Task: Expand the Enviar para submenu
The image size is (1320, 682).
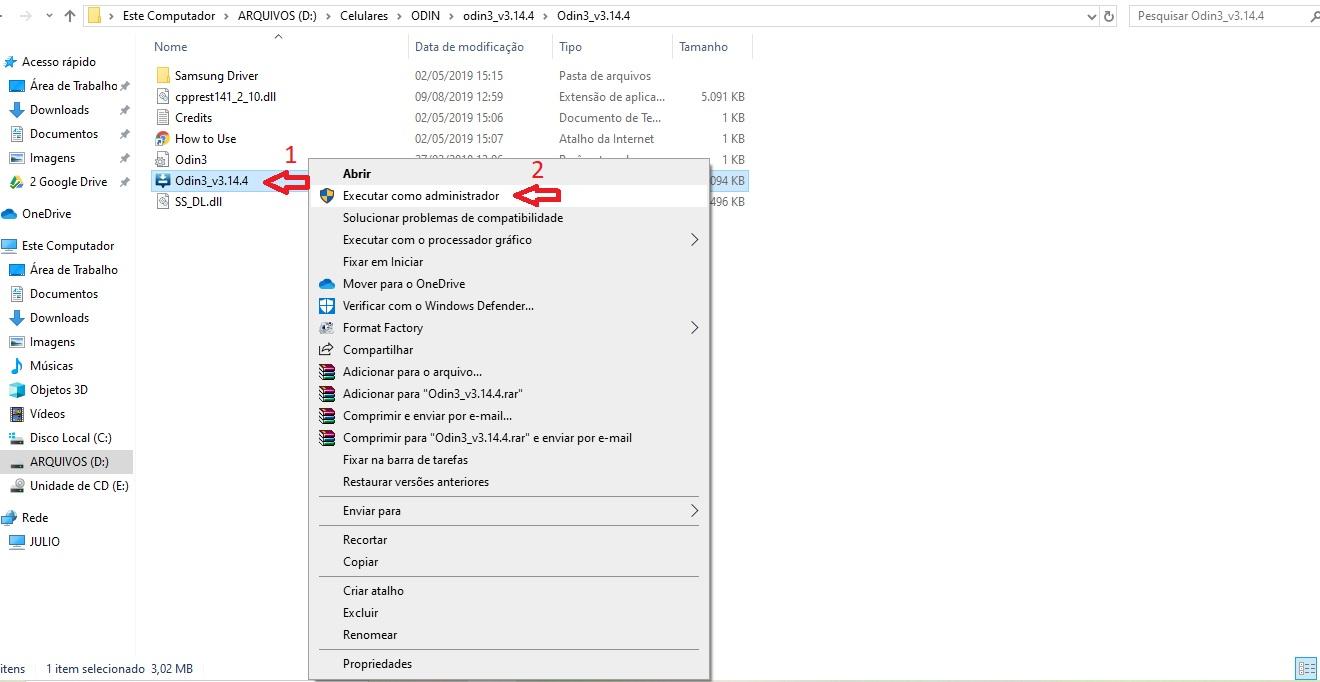Action: click(509, 511)
